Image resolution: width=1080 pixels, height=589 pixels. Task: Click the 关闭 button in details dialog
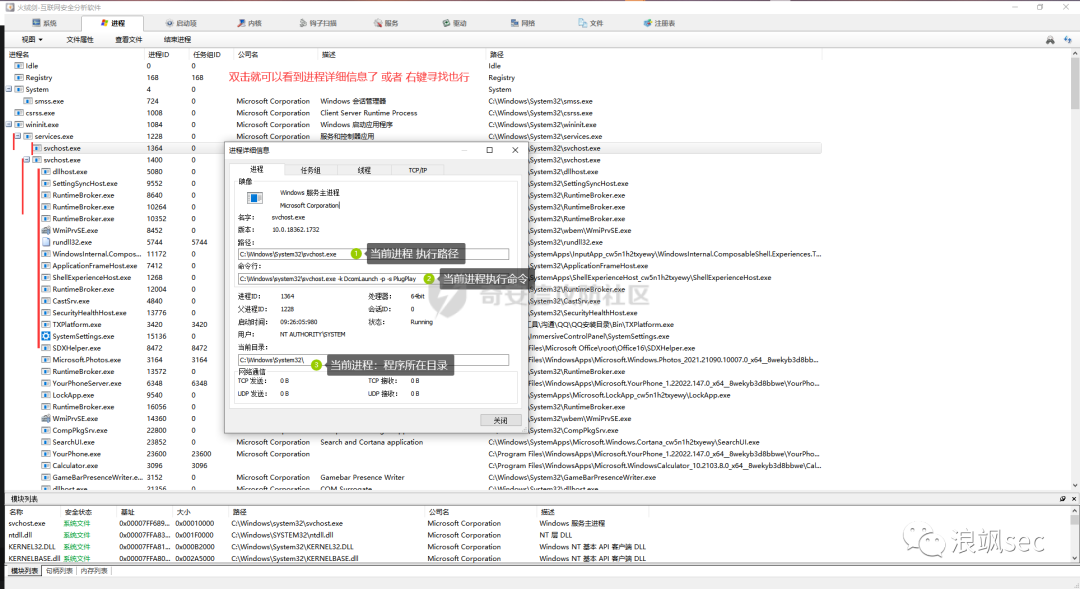(501, 420)
